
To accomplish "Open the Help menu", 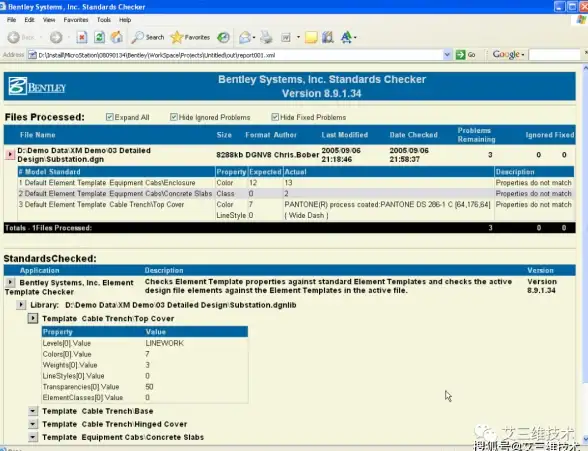I will pyautogui.click(x=125, y=20).
